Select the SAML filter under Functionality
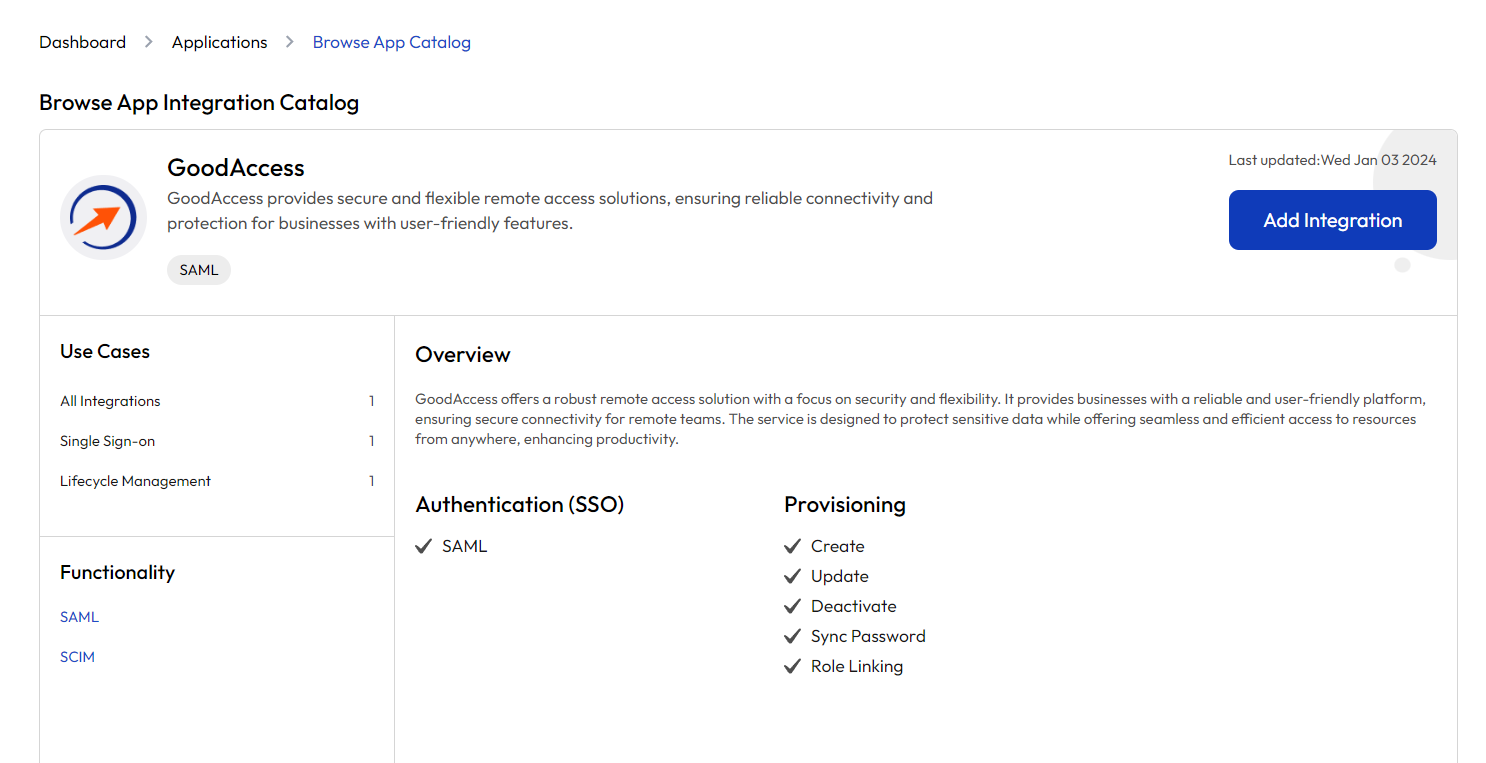The image size is (1486, 763). [79, 616]
